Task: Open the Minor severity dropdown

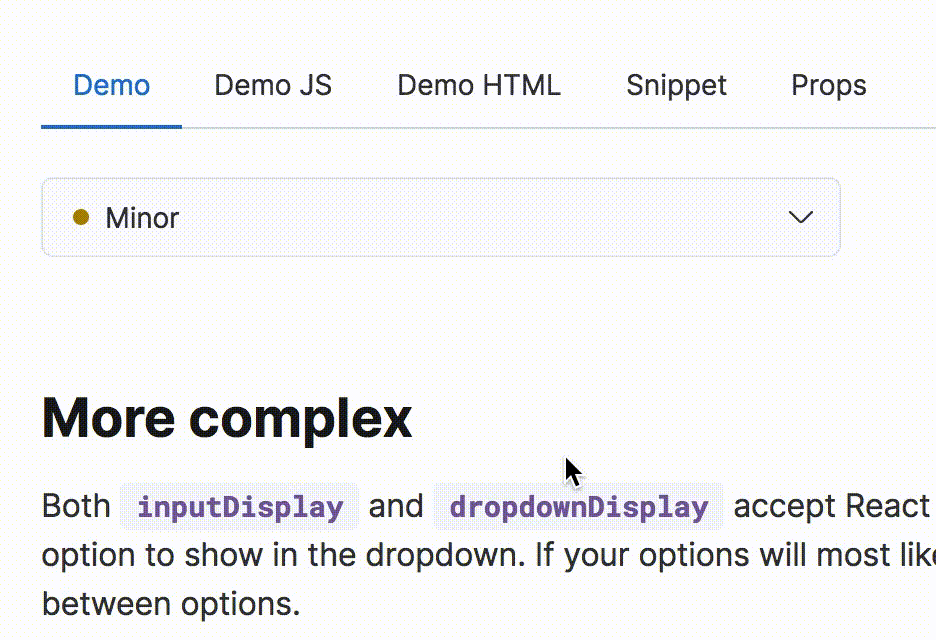Action: [440, 218]
